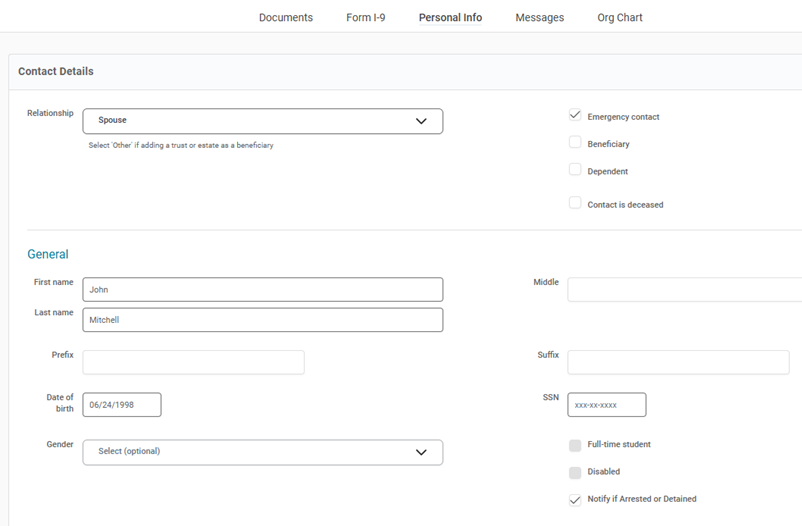Click into the SSN input field
802x526 pixels.
click(606, 405)
